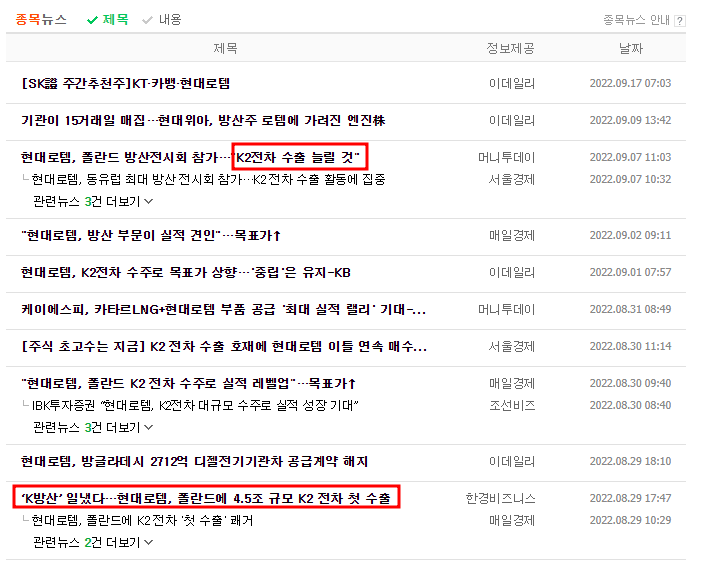
Task: Click date 2022.09.17 07:03
Action: tap(630, 83)
